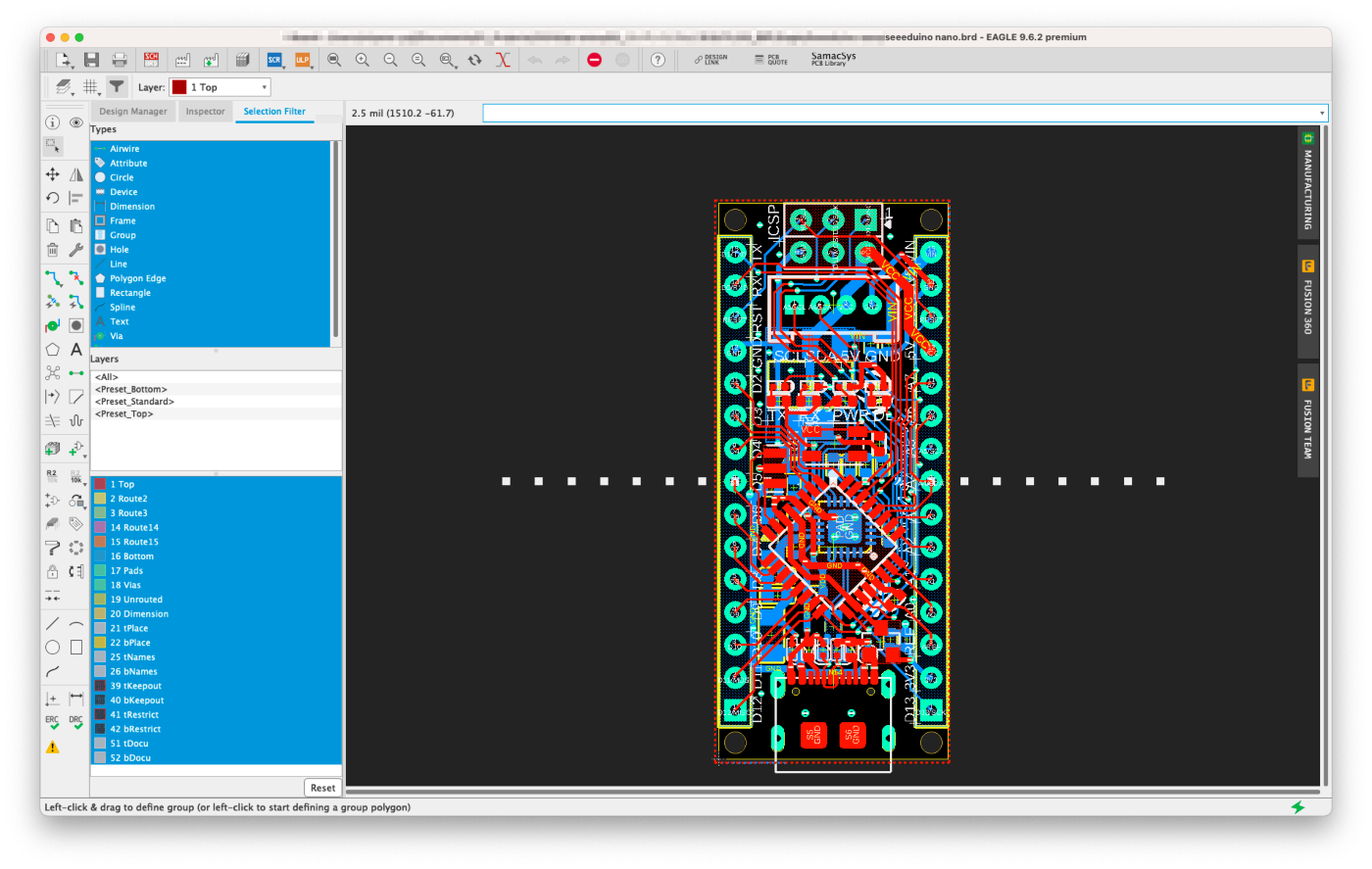
Task: Click the 14 Route14 purple swatch
Action: click(100, 527)
